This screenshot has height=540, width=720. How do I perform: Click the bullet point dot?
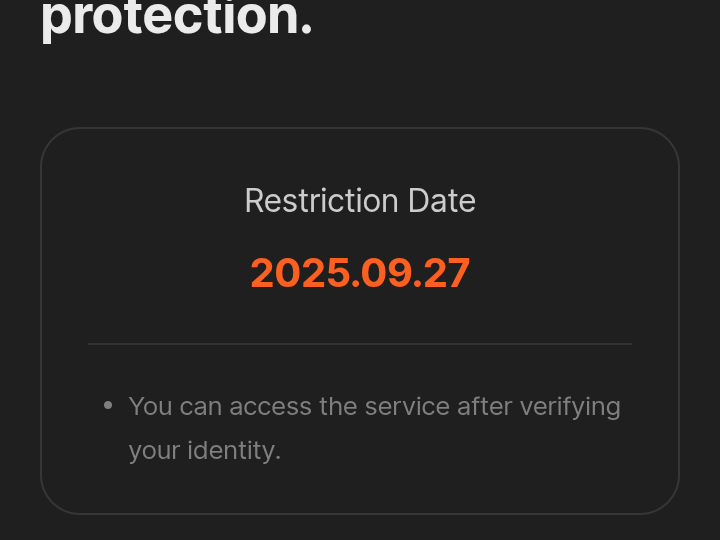coord(108,406)
